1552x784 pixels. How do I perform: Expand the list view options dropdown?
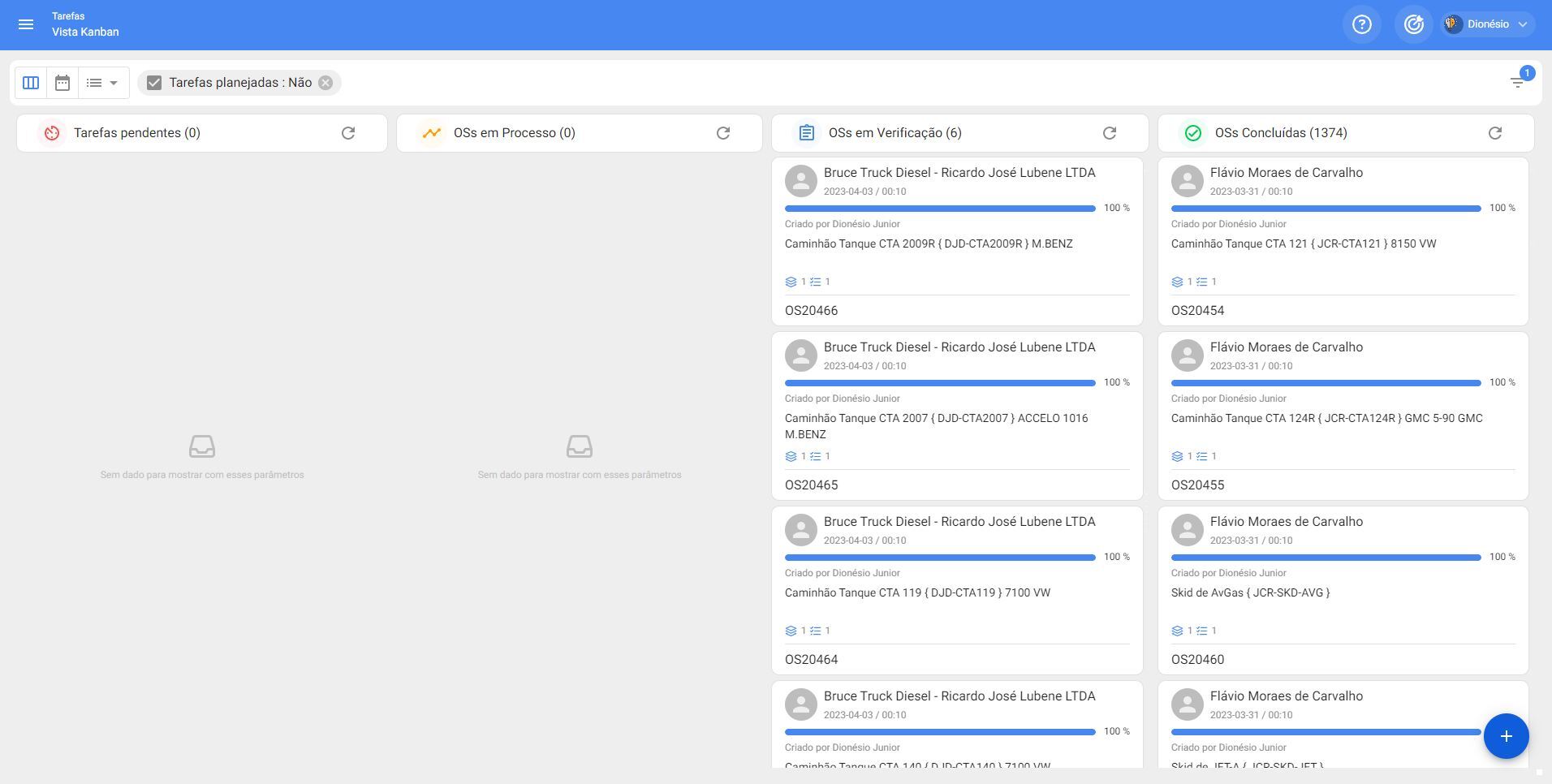(103, 83)
